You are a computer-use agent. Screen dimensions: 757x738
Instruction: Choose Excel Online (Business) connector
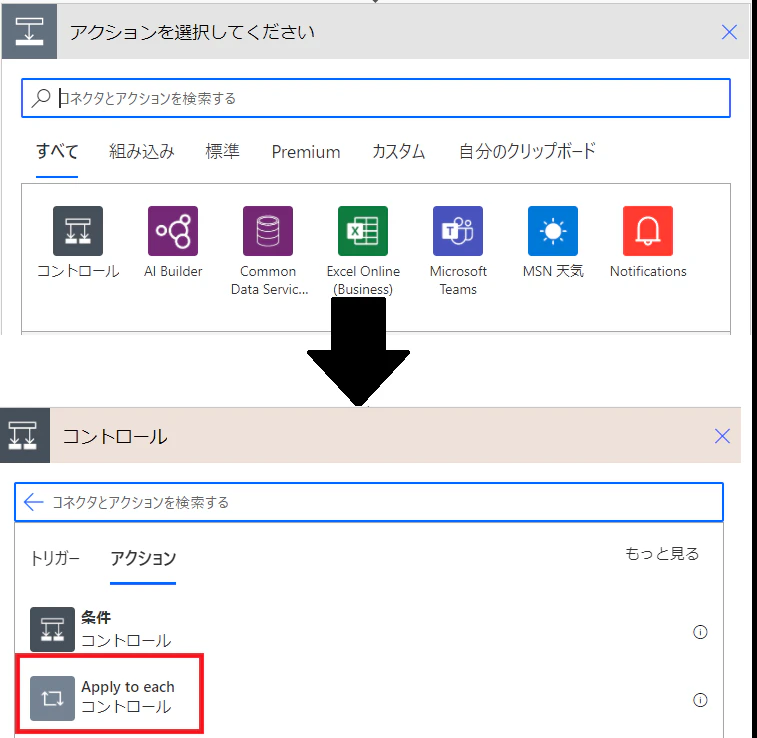[x=363, y=231]
